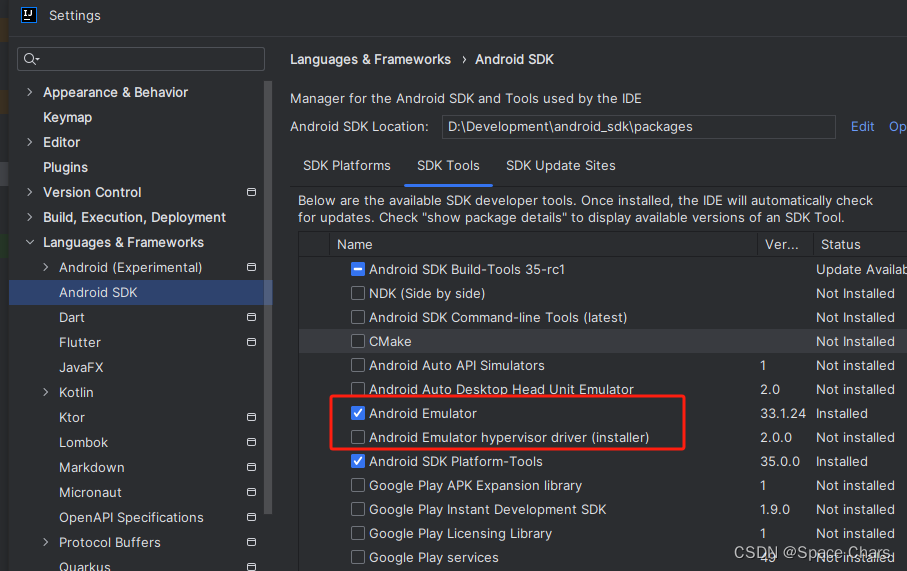Check Google Play Licensing Library
This screenshot has height=571, width=907.
click(357, 533)
